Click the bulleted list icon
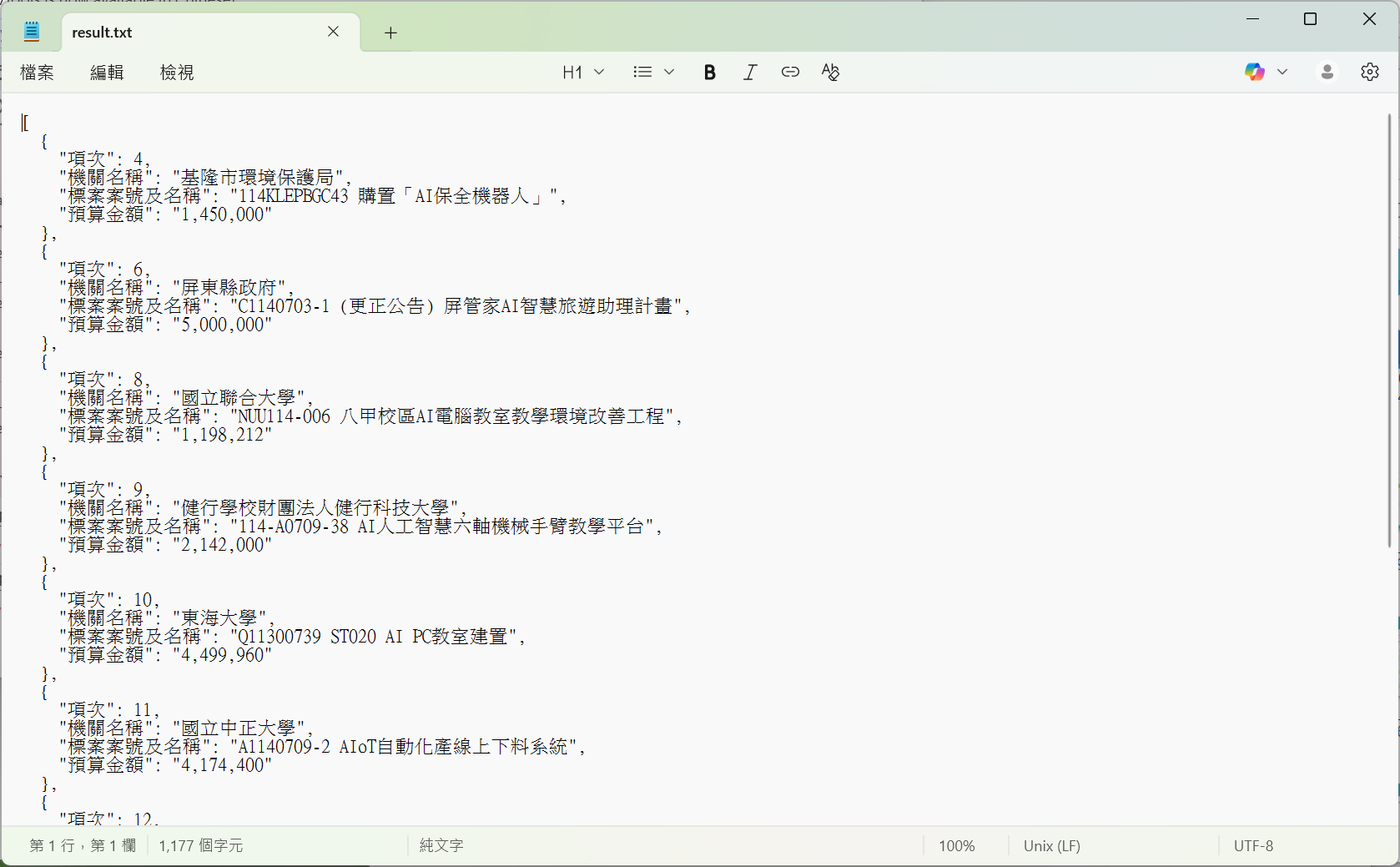The width and height of the screenshot is (1400, 867). [642, 73]
